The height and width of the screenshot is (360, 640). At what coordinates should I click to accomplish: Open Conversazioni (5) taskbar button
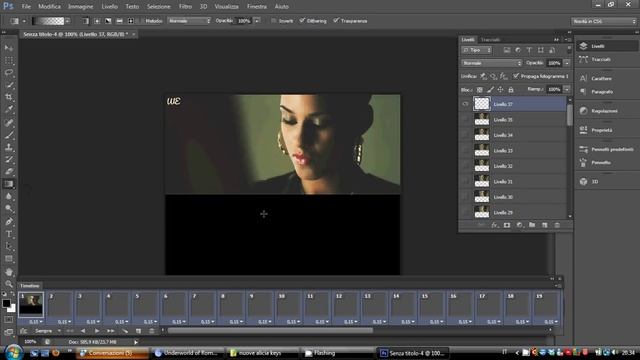coord(112,353)
